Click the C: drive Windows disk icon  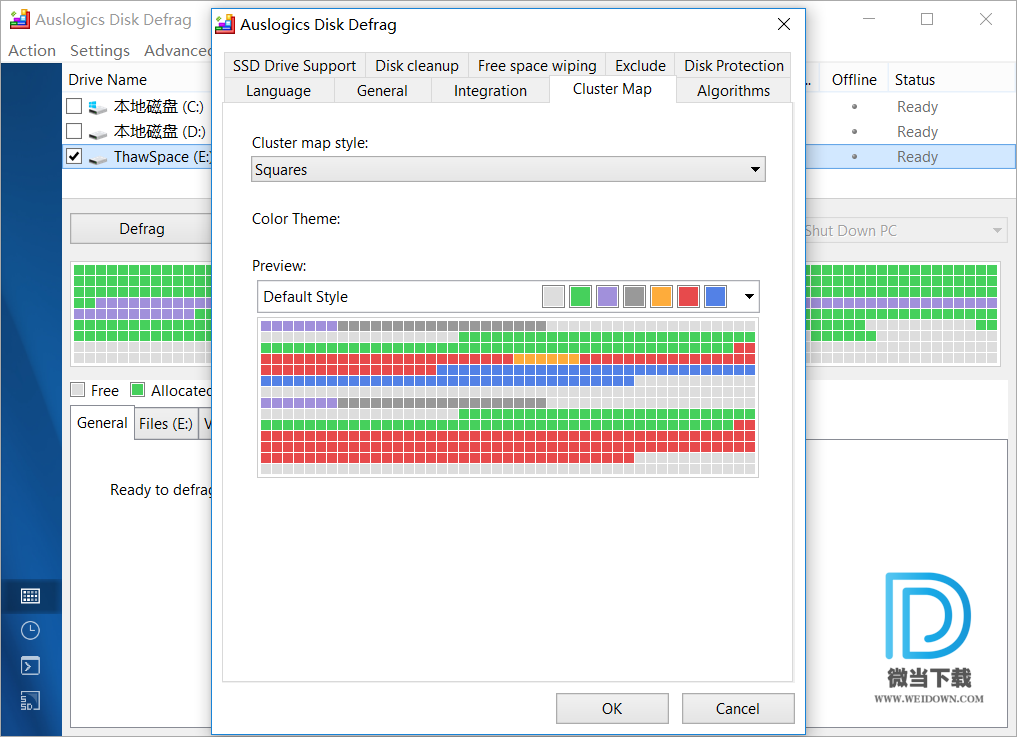[97, 107]
